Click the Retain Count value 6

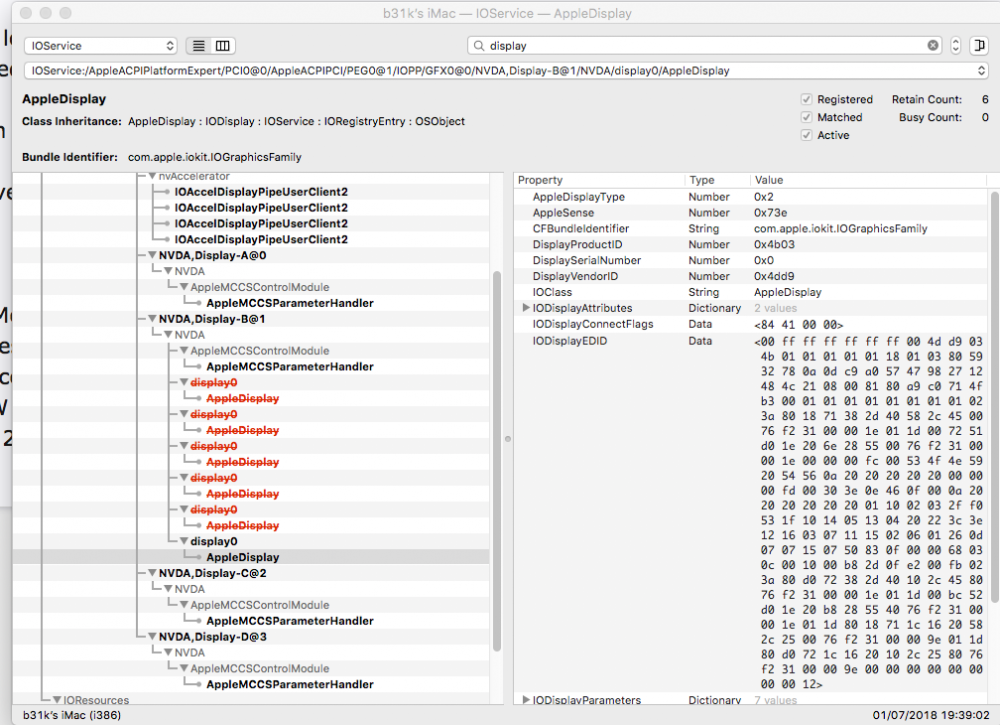pyautogui.click(x=985, y=99)
